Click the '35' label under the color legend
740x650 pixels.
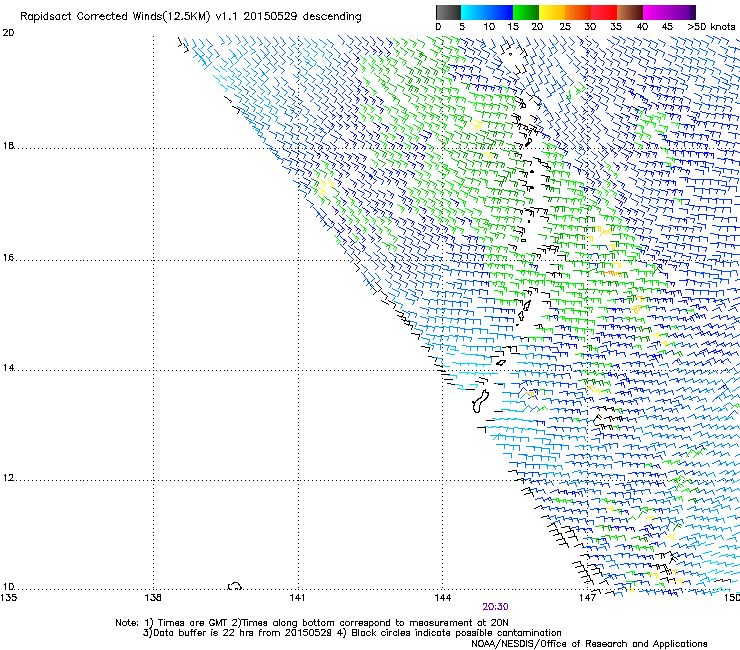coord(616,27)
